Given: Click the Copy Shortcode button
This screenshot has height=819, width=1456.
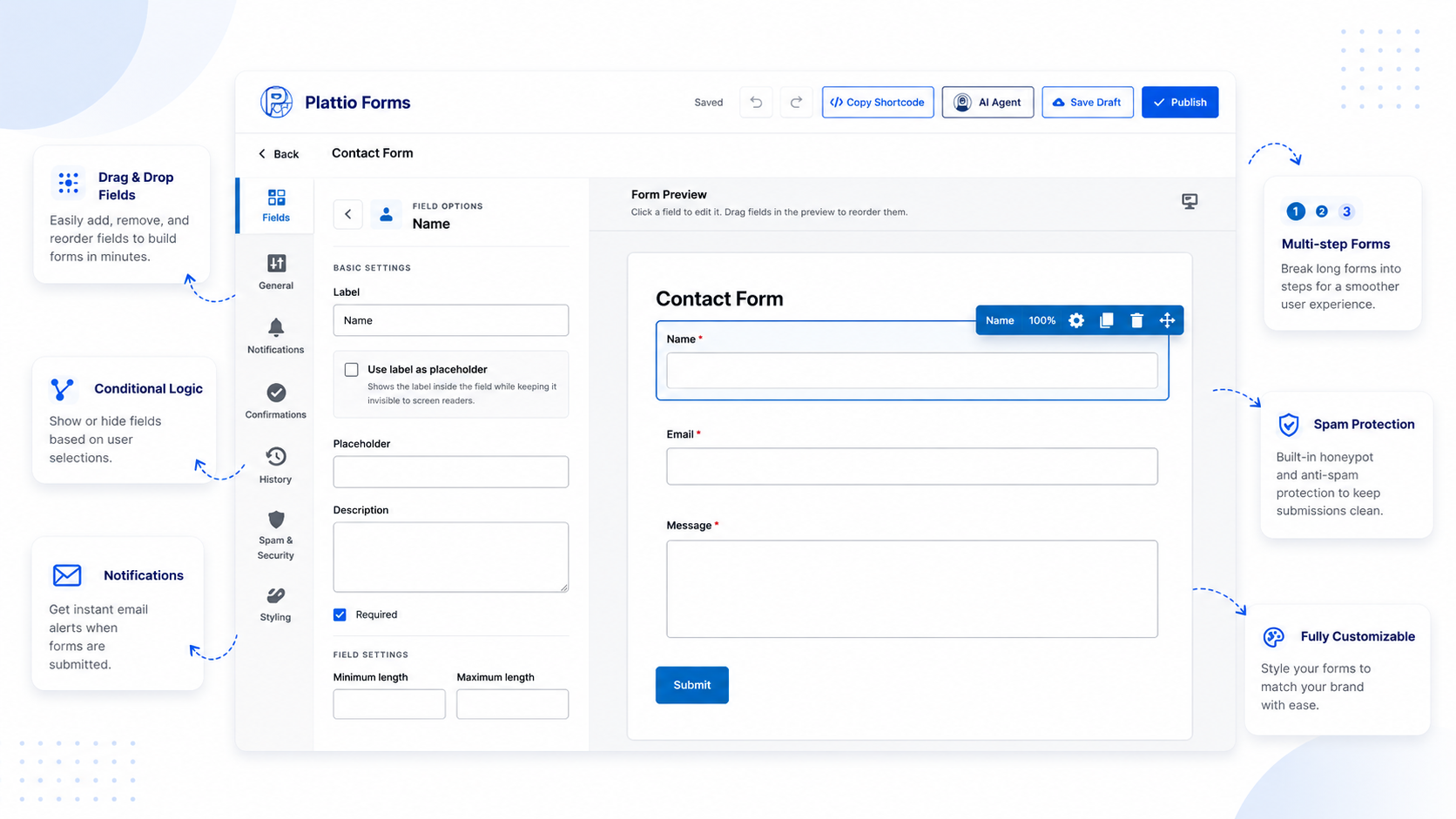Looking at the screenshot, I should pyautogui.click(x=878, y=102).
